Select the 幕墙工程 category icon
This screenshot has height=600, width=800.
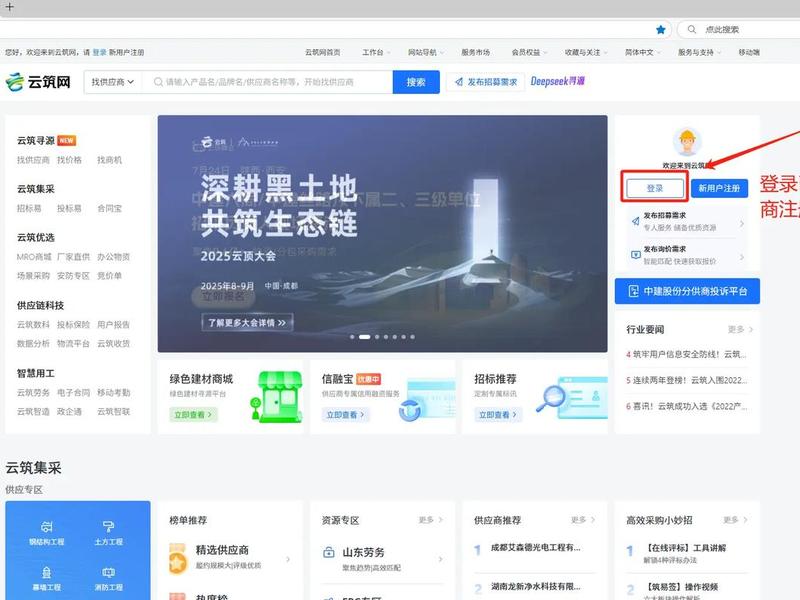coord(46,573)
